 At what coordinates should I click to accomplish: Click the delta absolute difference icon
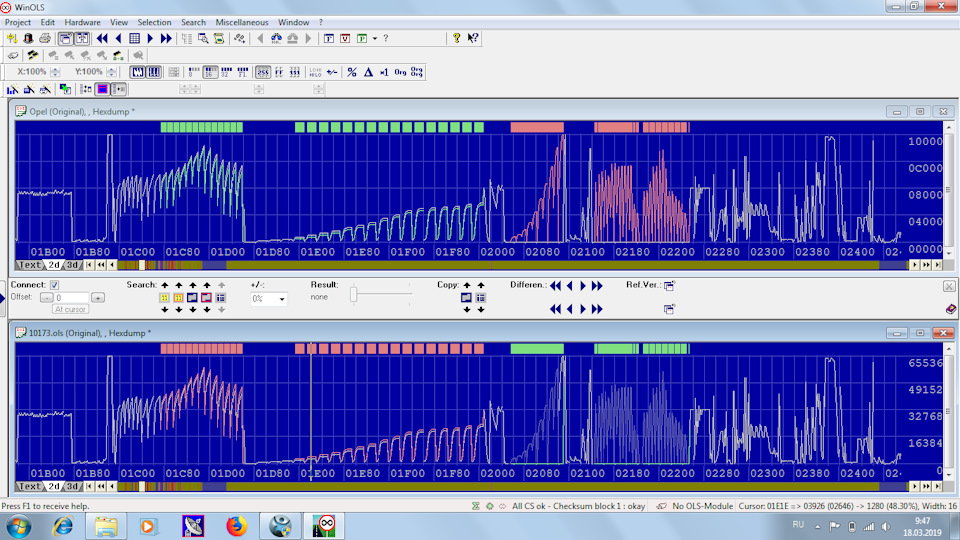368,72
